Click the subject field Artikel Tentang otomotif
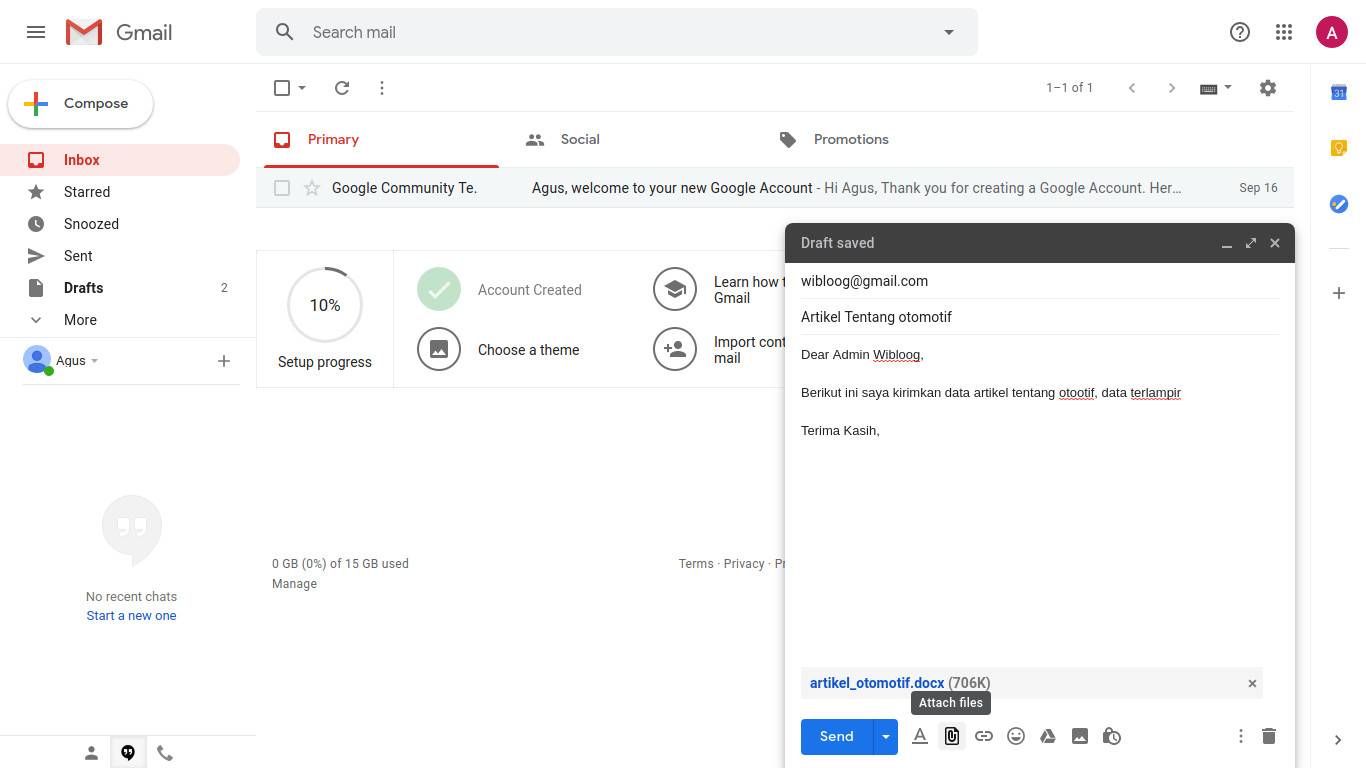This screenshot has height=768, width=1366. 1040,317
